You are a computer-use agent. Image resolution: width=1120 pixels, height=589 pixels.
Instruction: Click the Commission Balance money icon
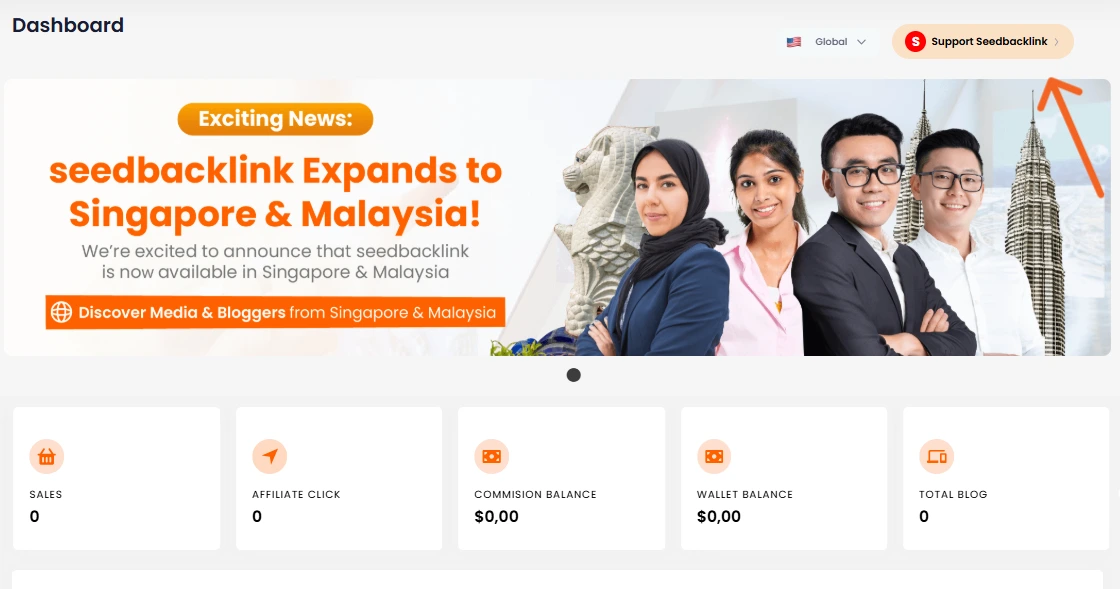point(491,456)
